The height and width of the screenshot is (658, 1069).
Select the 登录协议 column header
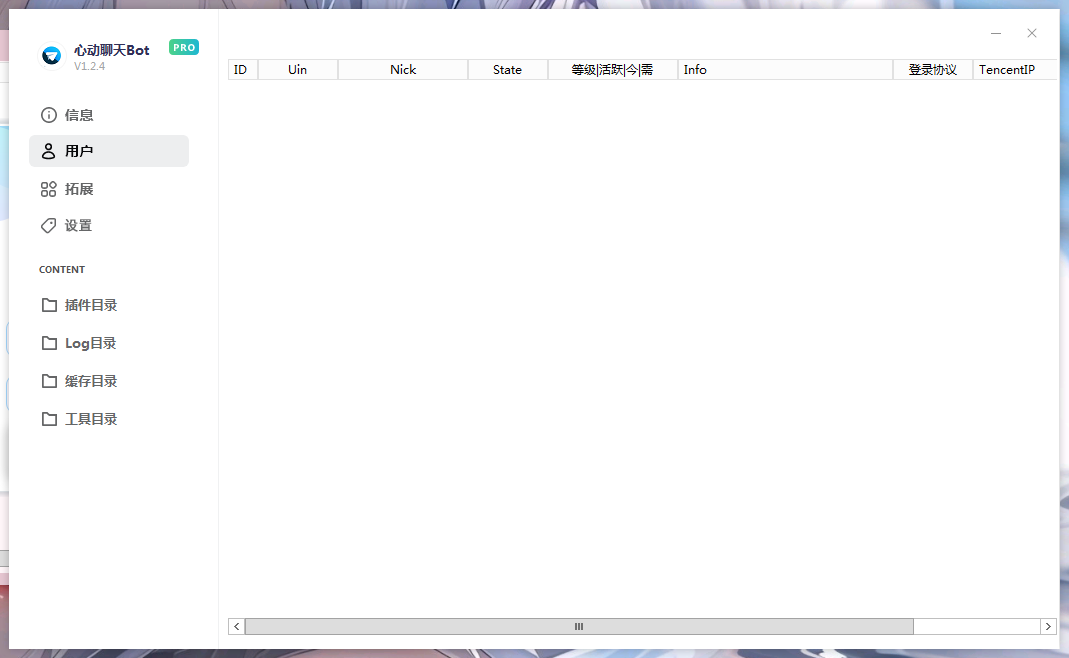point(932,70)
